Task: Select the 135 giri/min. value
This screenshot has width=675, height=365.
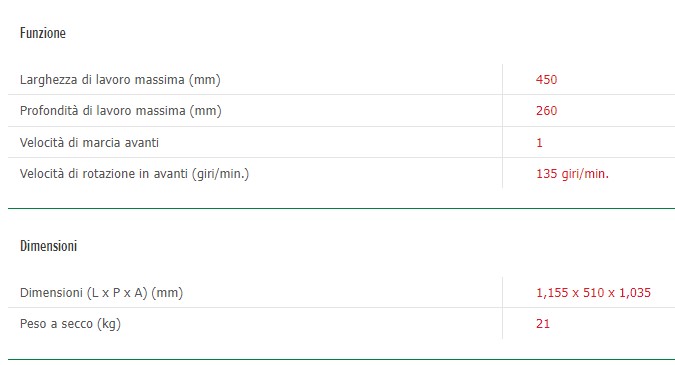Action: (x=572, y=173)
